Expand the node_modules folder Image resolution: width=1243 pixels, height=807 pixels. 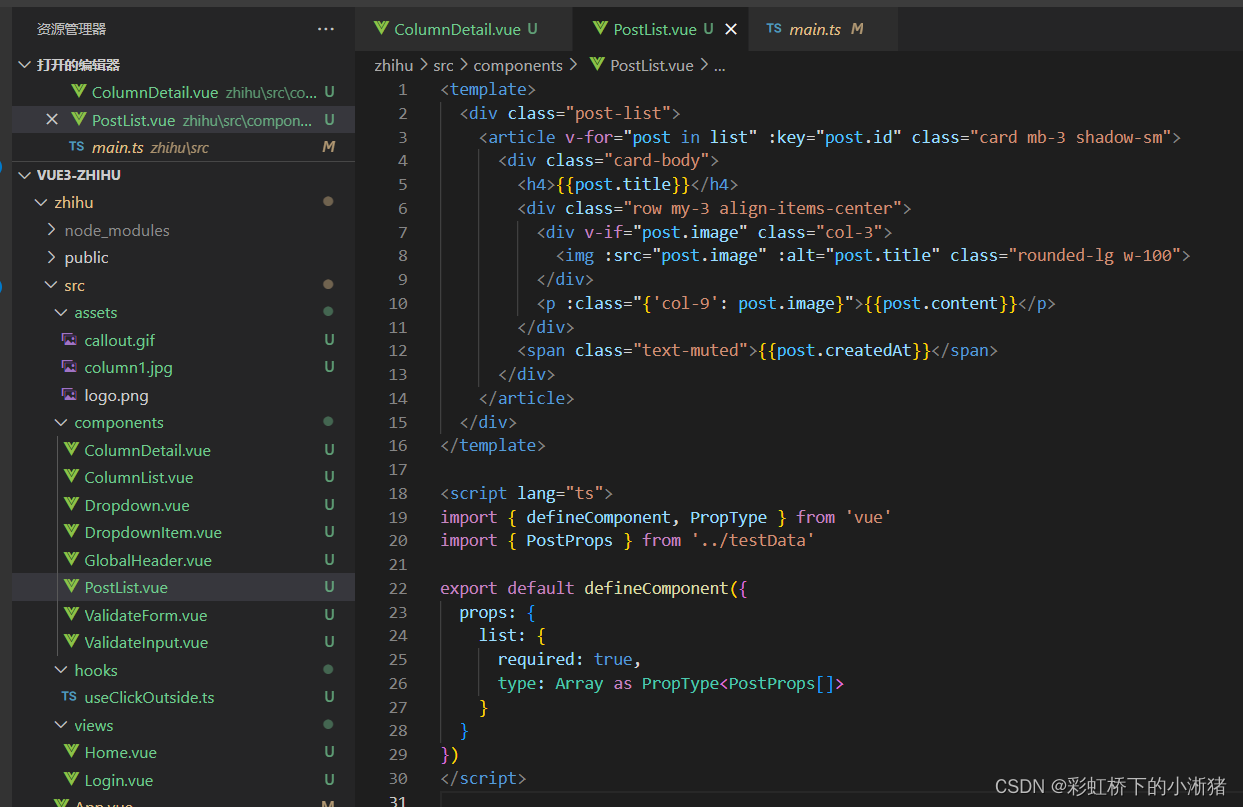pos(52,230)
